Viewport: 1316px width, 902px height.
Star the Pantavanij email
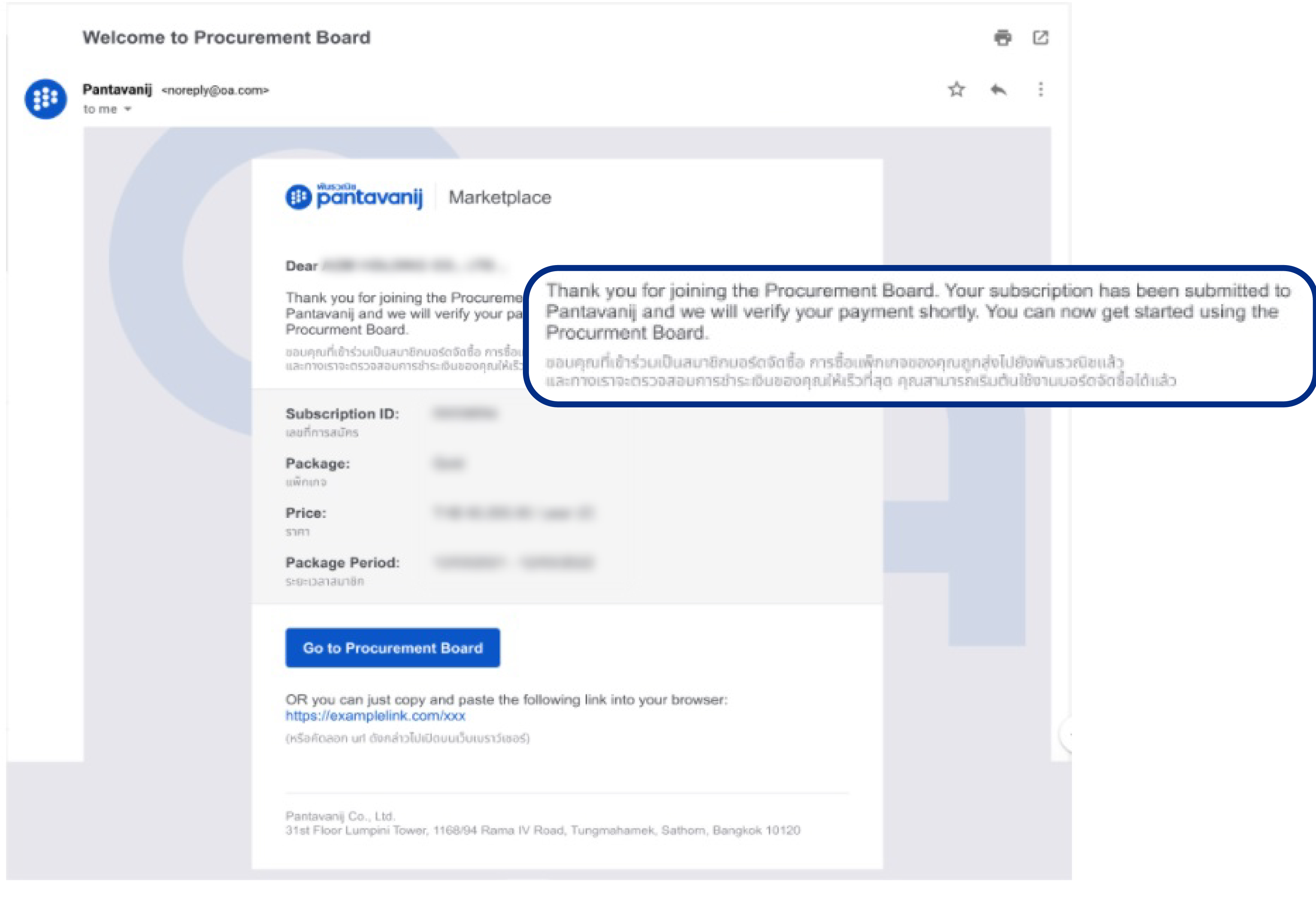[x=957, y=90]
